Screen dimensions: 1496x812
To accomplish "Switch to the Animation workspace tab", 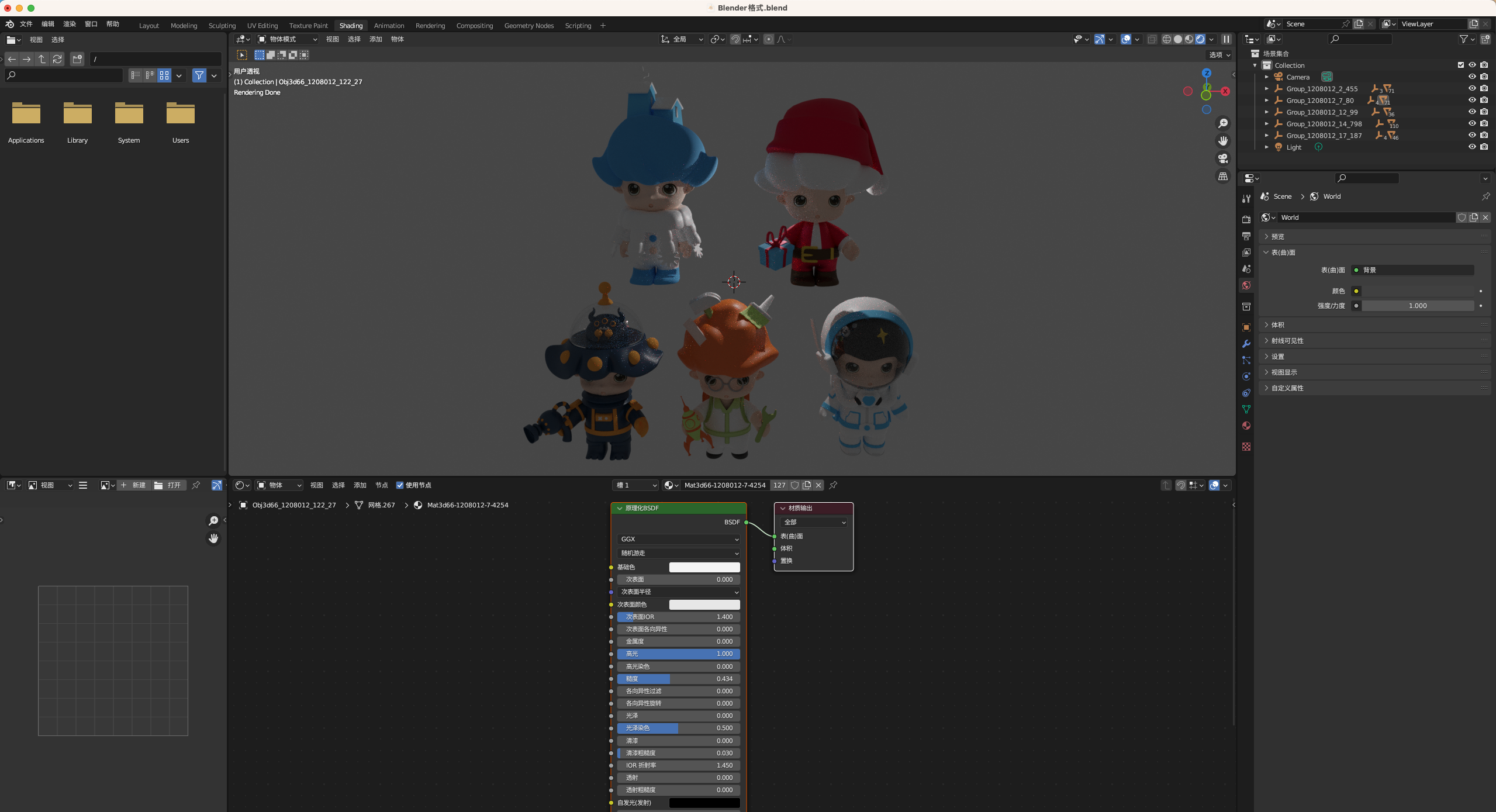I will click(389, 25).
